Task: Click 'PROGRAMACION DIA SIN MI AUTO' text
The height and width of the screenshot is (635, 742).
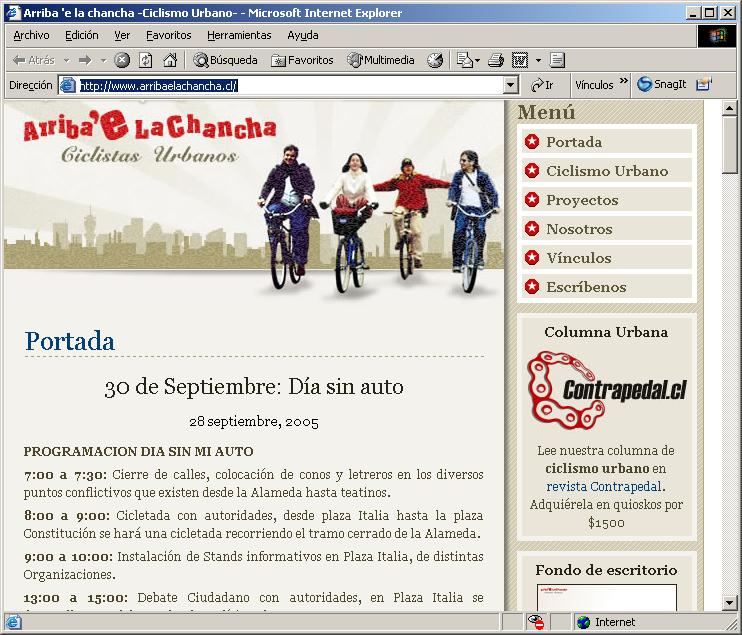Action: (139, 451)
